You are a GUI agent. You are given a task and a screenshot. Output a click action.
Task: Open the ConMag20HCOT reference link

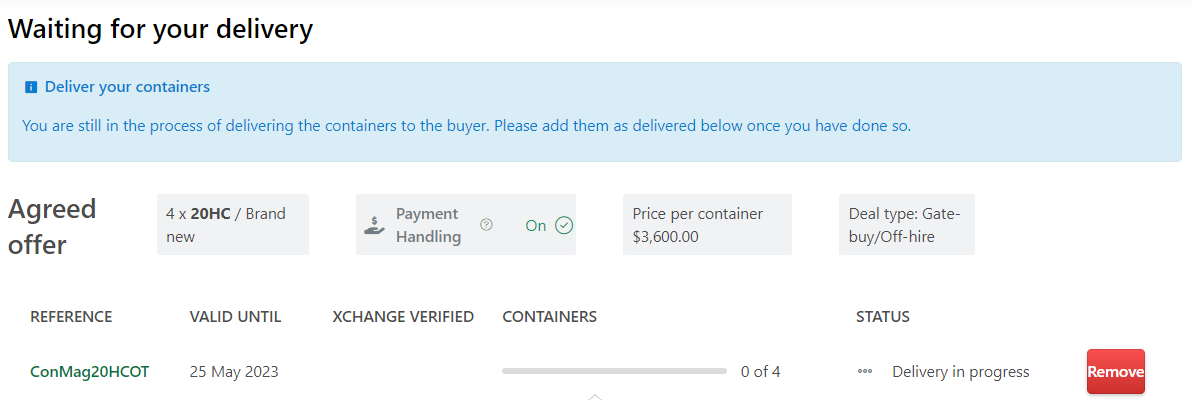(x=90, y=372)
